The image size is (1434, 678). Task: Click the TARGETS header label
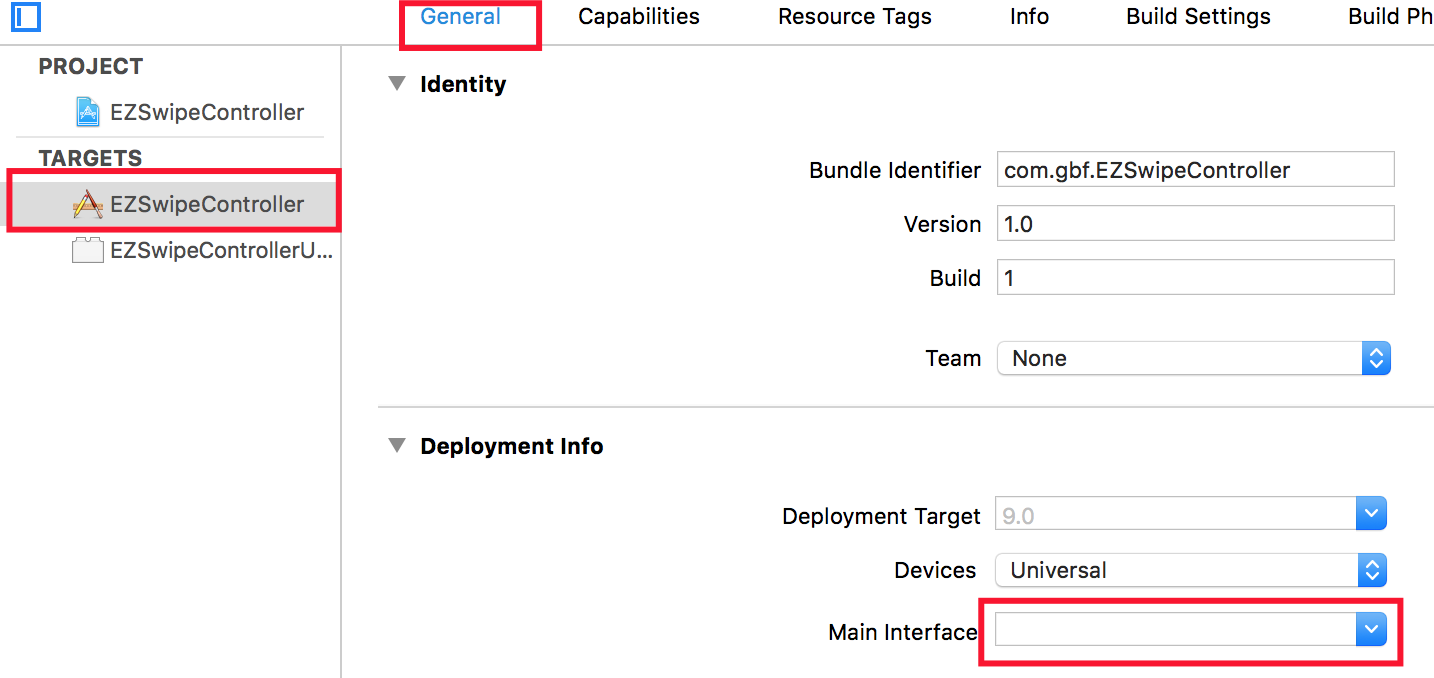point(90,158)
